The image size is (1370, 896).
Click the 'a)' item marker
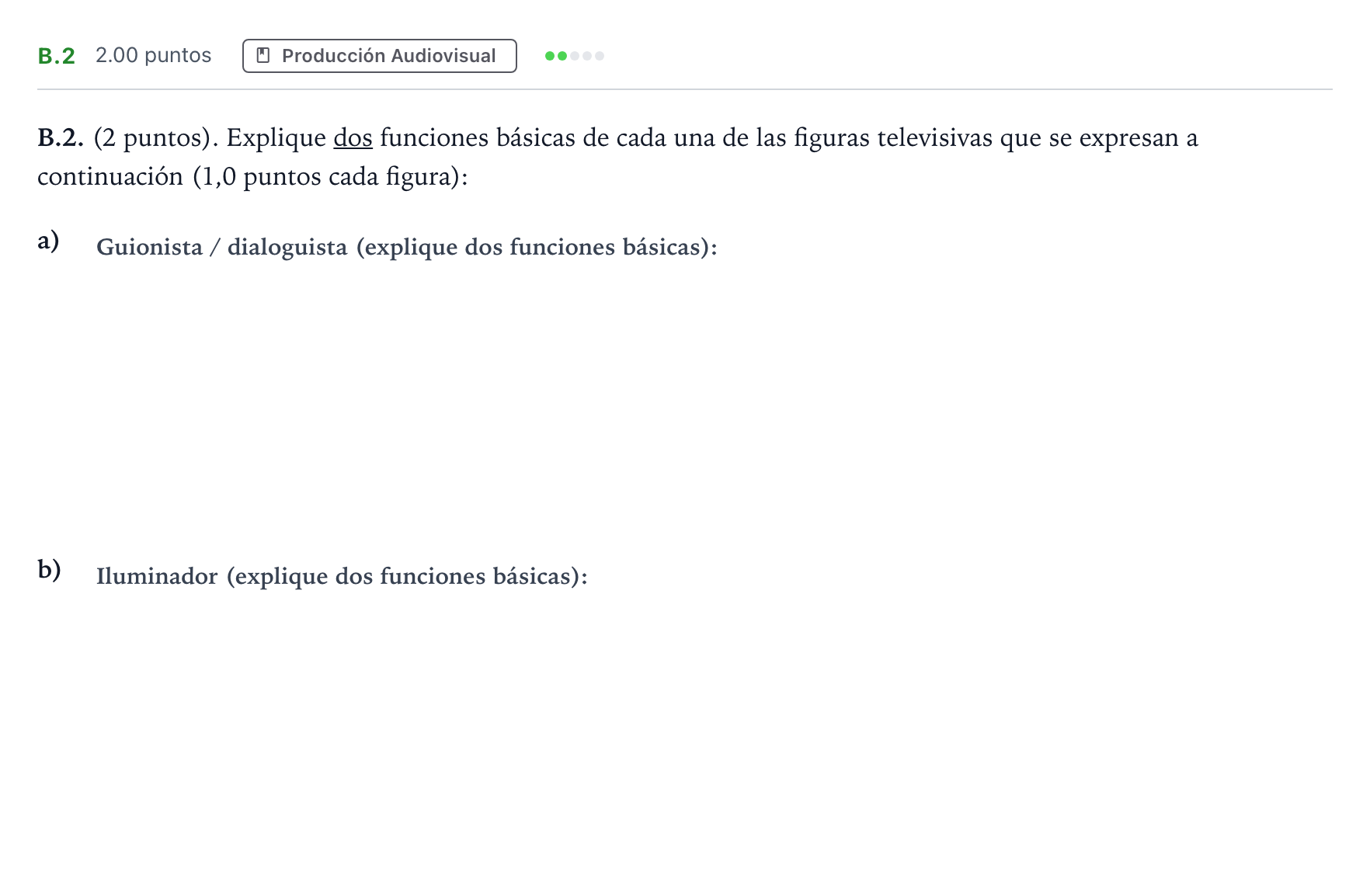[48, 241]
